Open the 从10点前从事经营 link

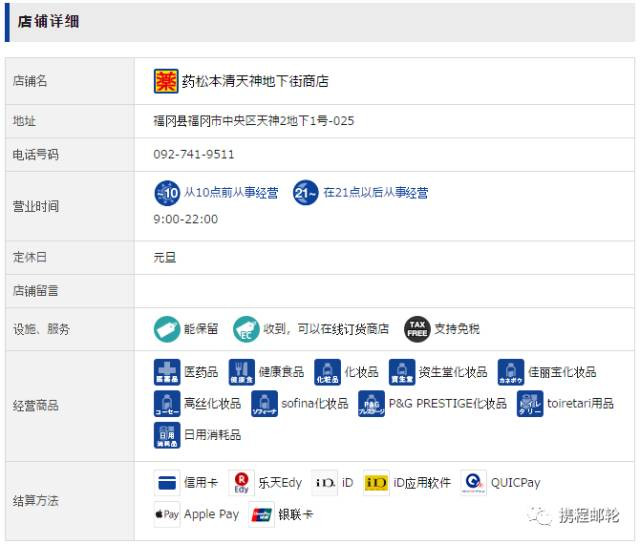(231, 192)
